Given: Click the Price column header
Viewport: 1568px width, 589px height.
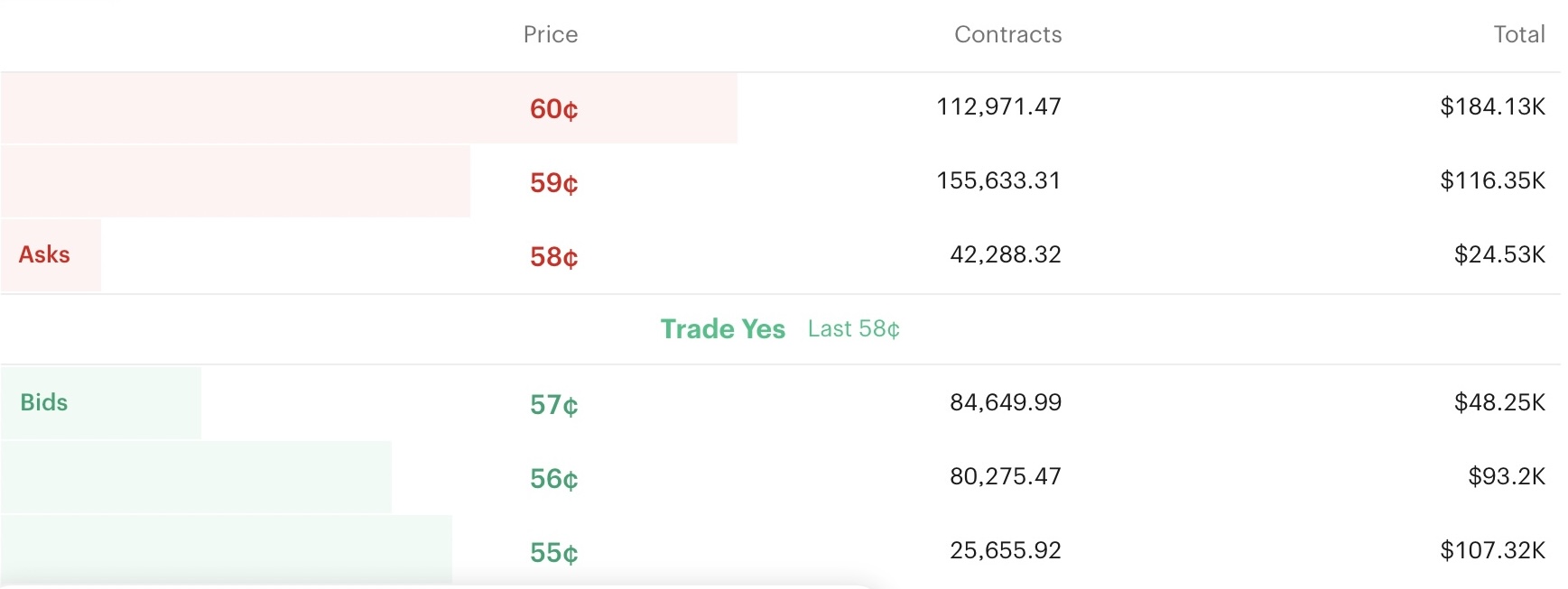Looking at the screenshot, I should (551, 34).
